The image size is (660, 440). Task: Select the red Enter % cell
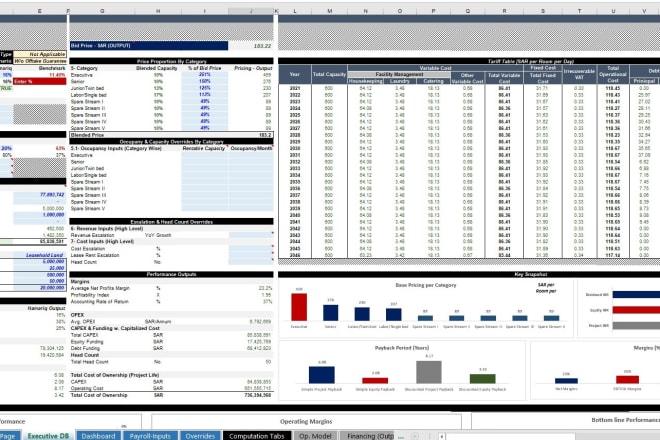40,81
